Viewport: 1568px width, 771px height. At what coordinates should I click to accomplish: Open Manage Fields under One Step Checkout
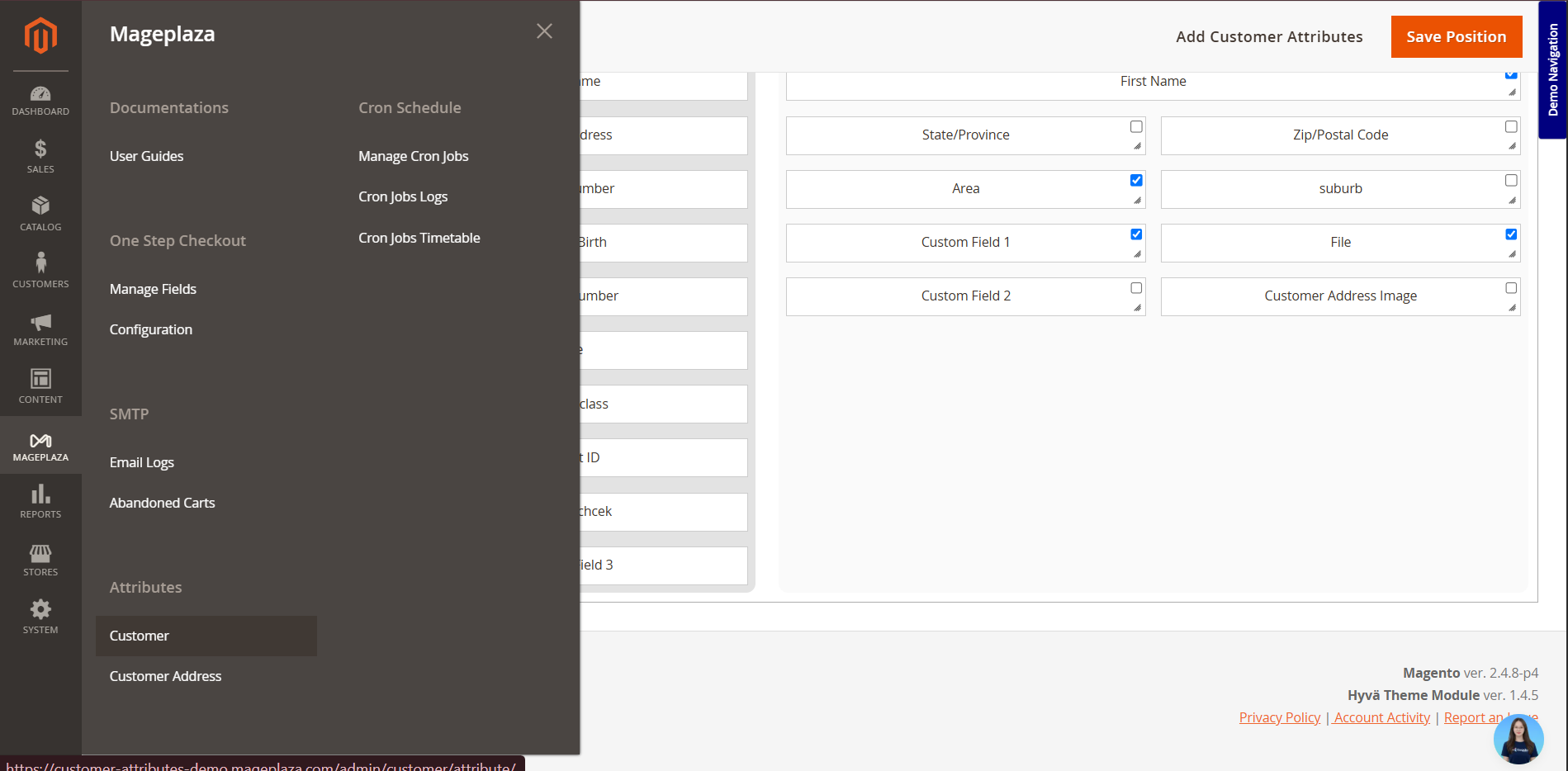tap(153, 289)
